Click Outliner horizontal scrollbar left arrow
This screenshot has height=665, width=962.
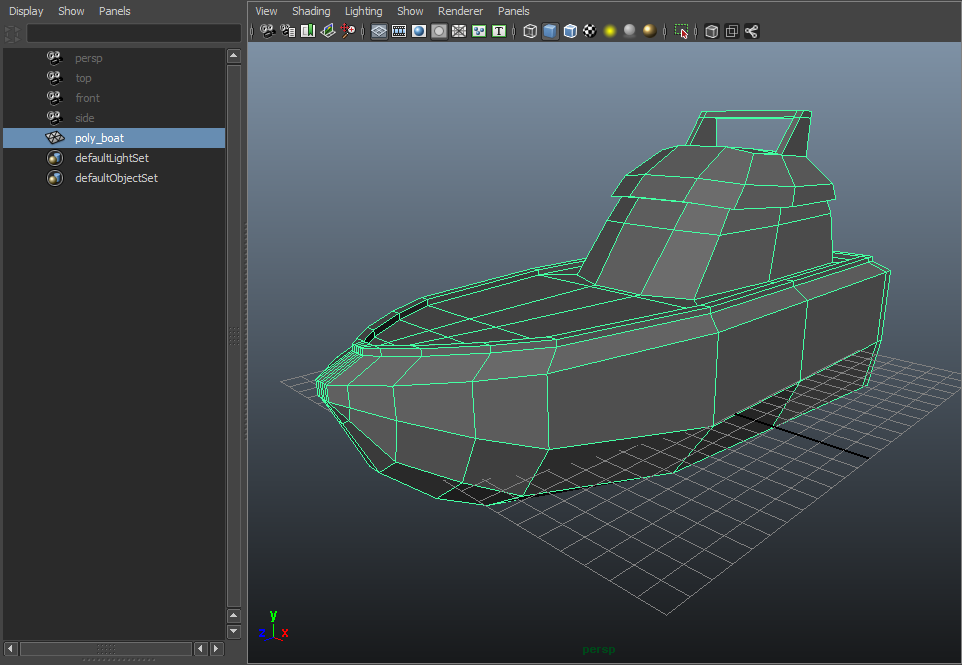point(10,648)
